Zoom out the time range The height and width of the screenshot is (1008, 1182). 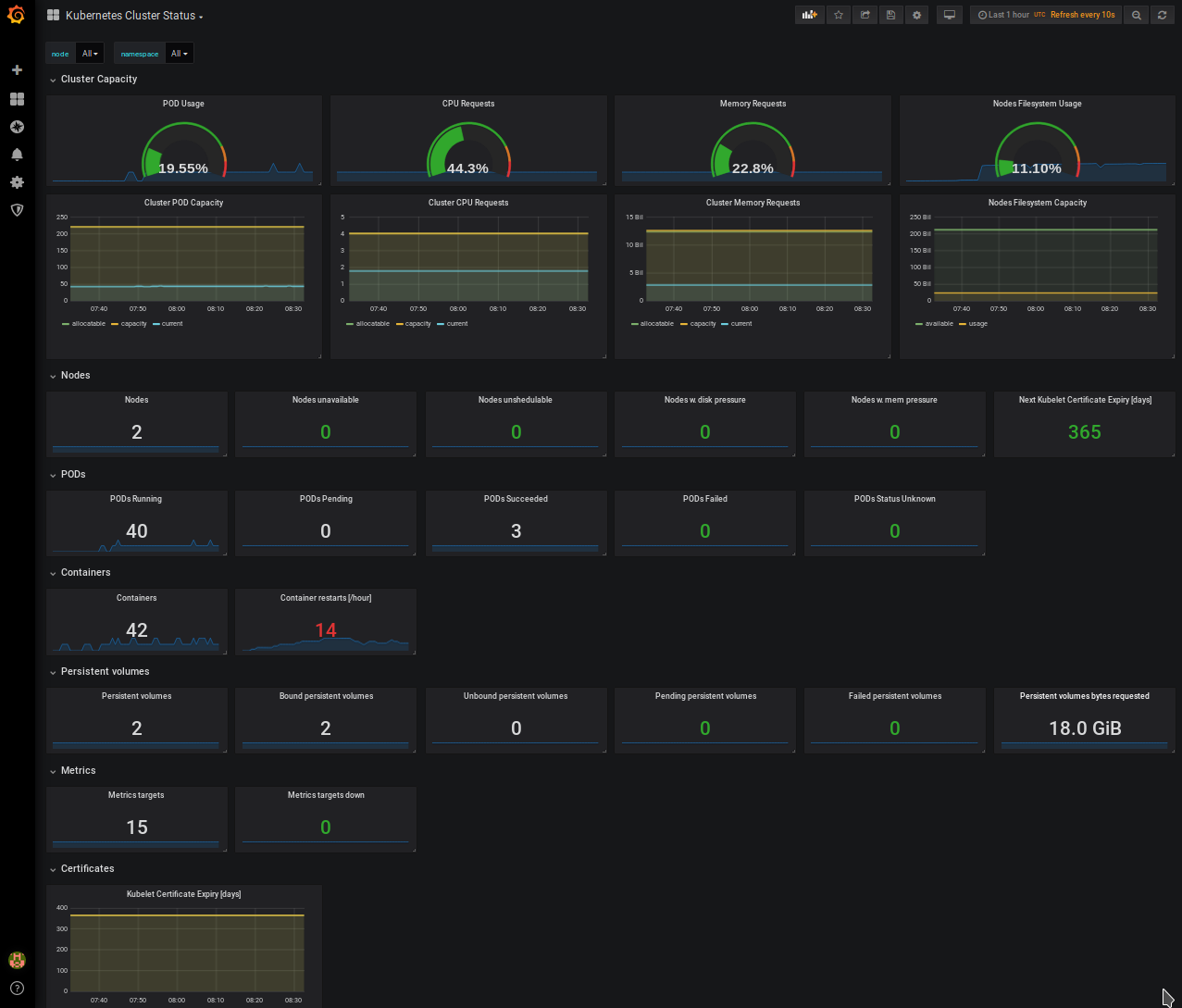pyautogui.click(x=1137, y=15)
